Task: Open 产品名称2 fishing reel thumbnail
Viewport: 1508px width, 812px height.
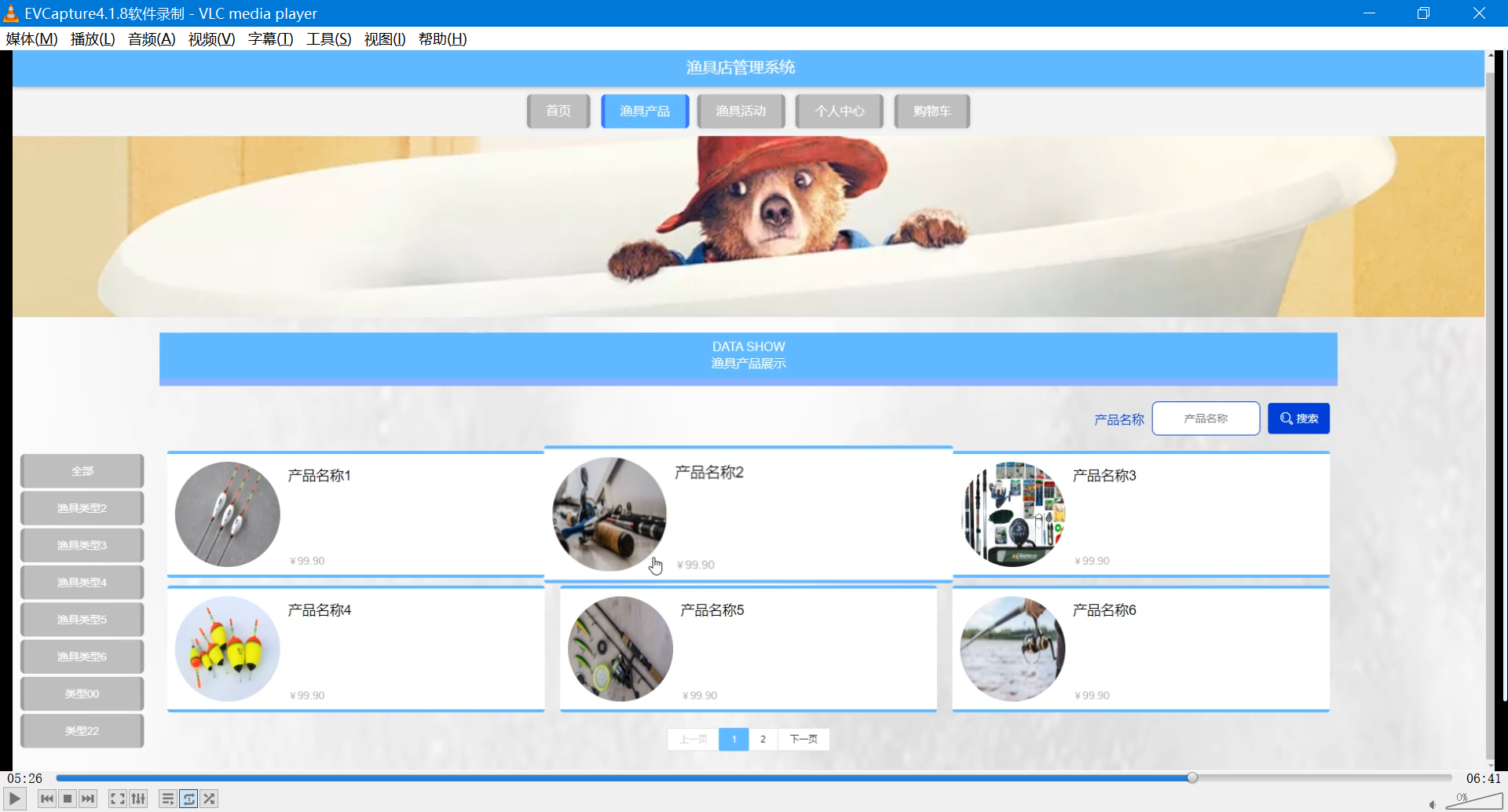Action: point(609,514)
